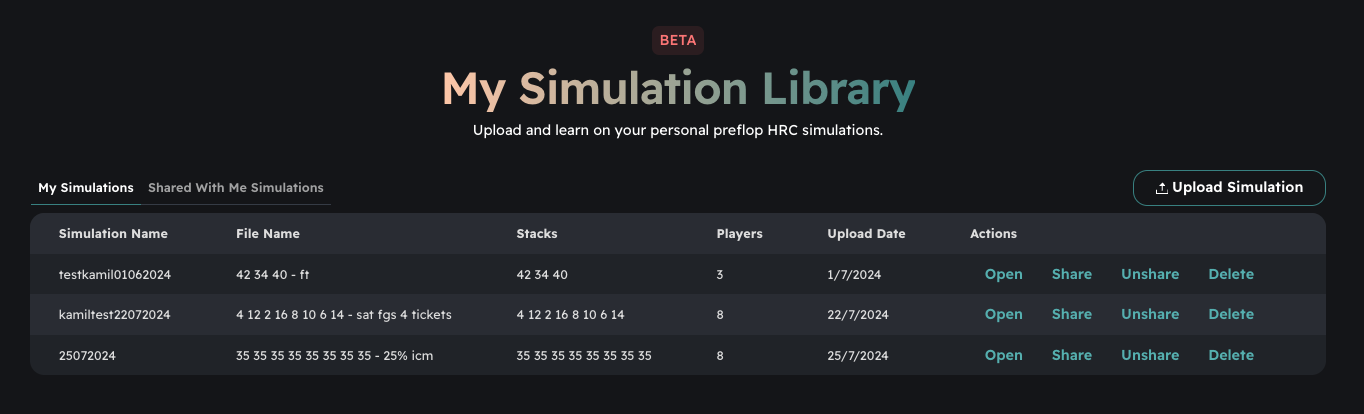
Task: Unshare the 25072024 simulation
Action: [x=1150, y=355]
